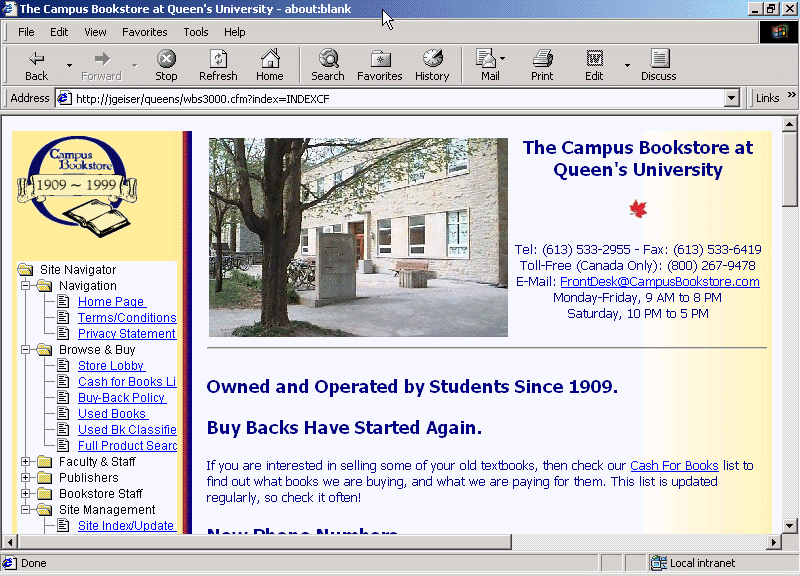The image size is (800, 576).
Task: Visit the Store Lobby link
Action: (111, 365)
